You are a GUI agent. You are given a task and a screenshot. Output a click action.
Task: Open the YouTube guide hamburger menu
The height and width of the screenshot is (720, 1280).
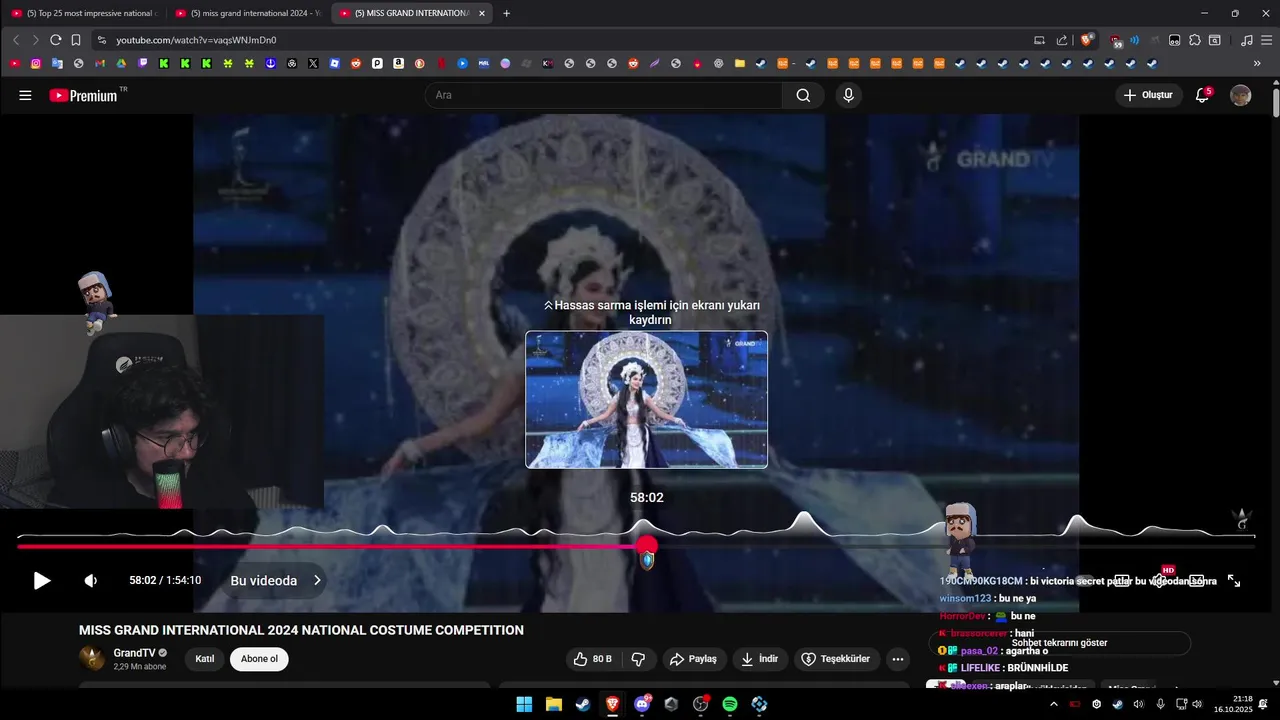point(25,95)
